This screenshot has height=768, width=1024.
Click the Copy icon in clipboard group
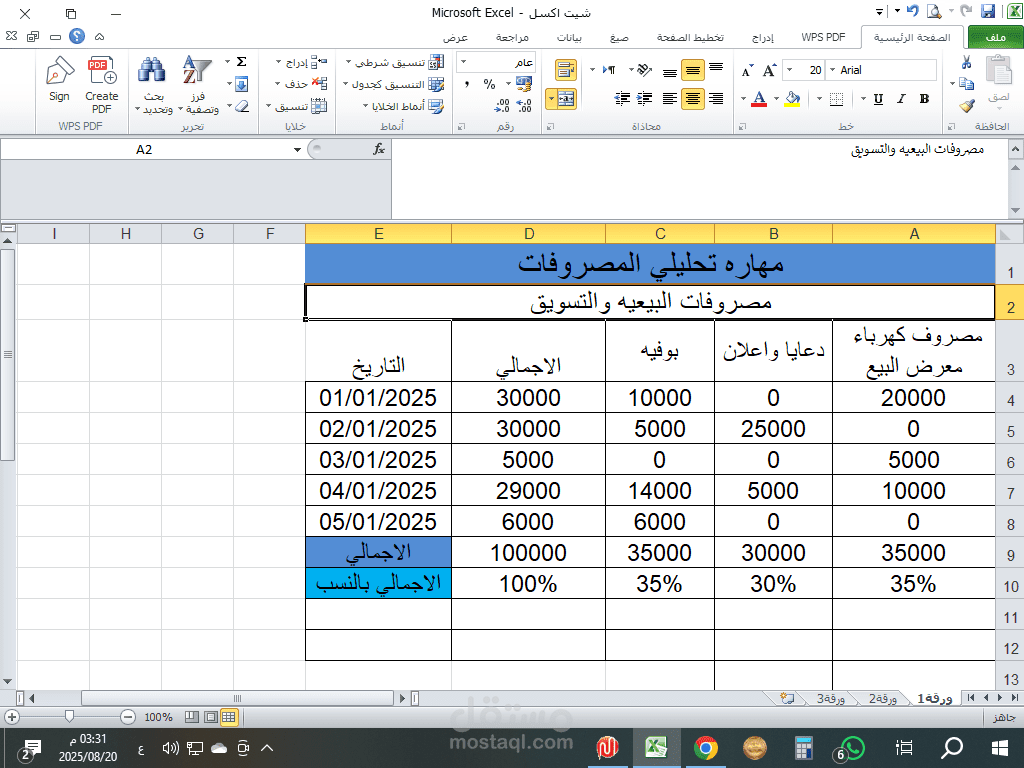point(967,84)
